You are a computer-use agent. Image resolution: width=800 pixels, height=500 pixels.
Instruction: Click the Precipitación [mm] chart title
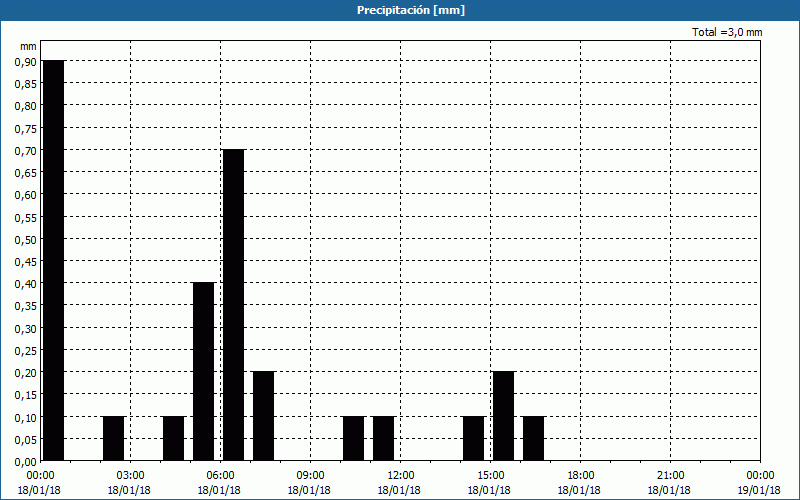coord(411,10)
